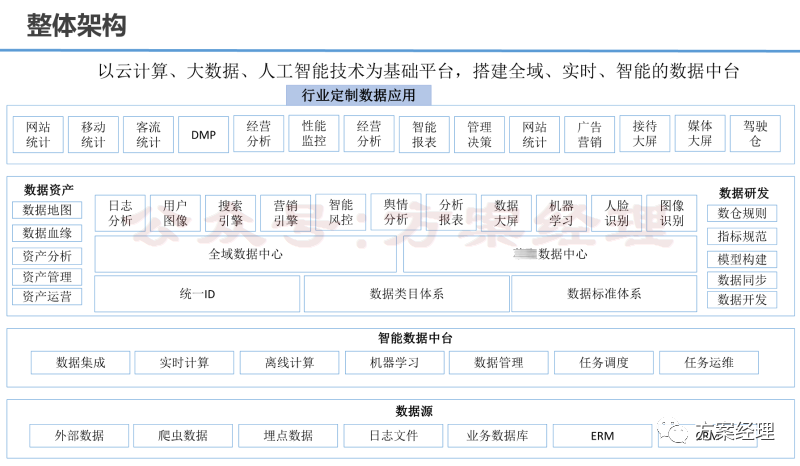This screenshot has width=800, height=466.
Task: Click the ERM box
Action: (603, 436)
